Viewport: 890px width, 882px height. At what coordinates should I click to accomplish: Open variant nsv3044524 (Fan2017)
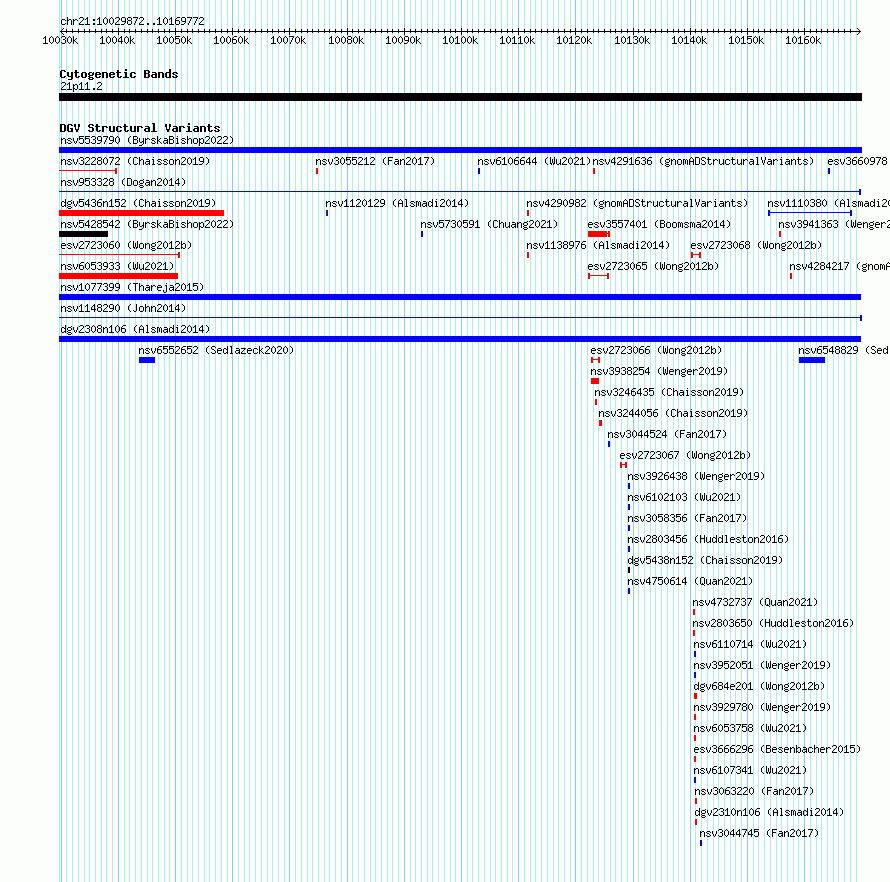[667, 434]
